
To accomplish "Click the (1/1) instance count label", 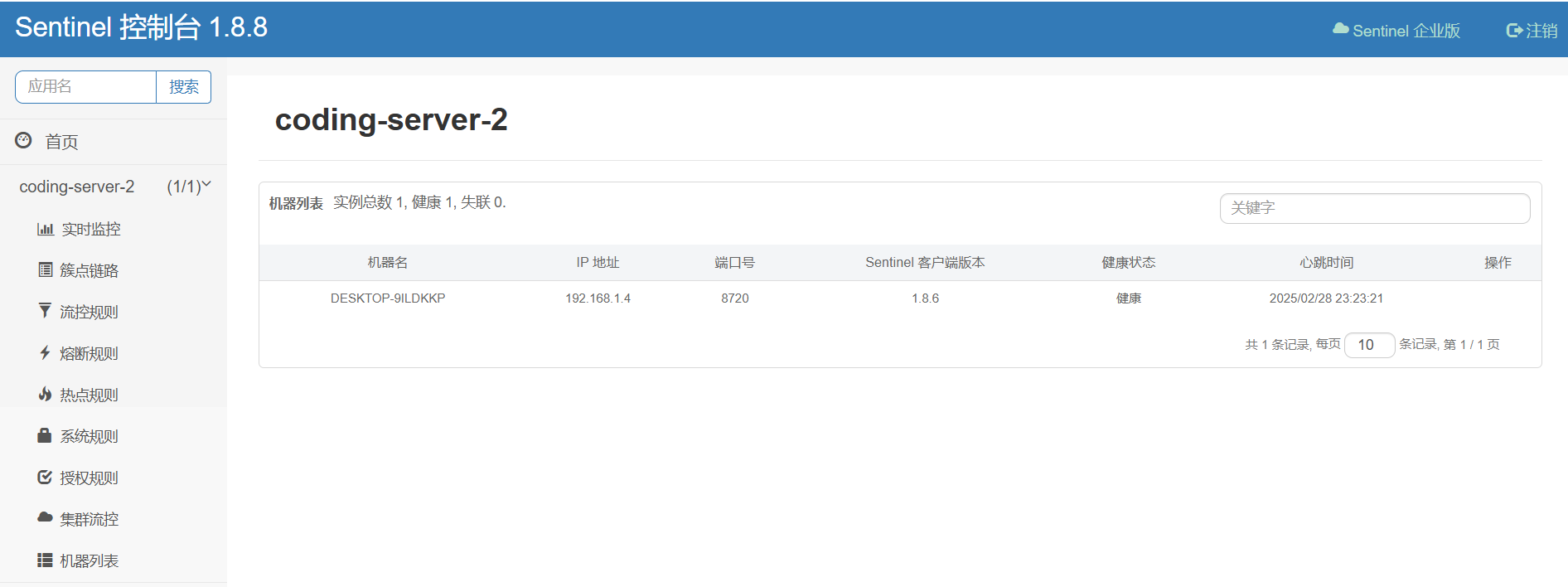I will pos(183,187).
